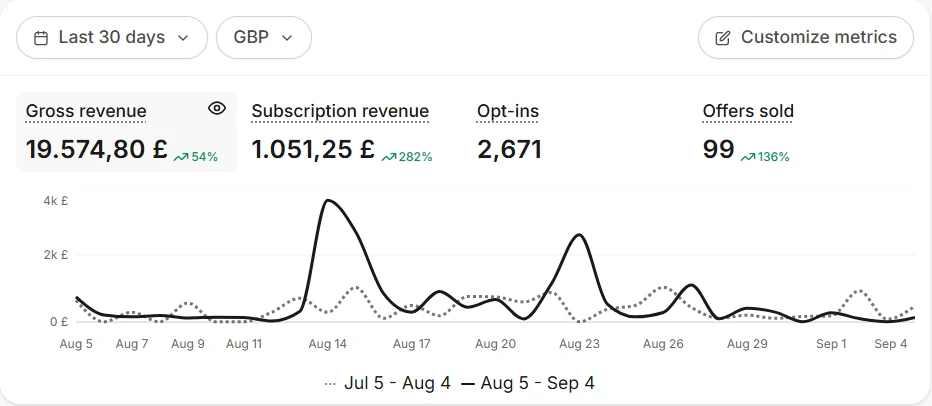Click the 2,671 opt-ins value

[x=509, y=149]
